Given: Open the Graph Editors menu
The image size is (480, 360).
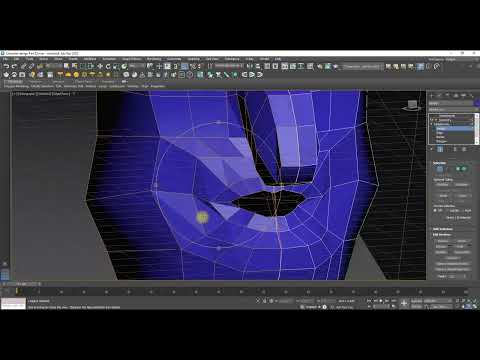Looking at the screenshot, I should (132, 59).
